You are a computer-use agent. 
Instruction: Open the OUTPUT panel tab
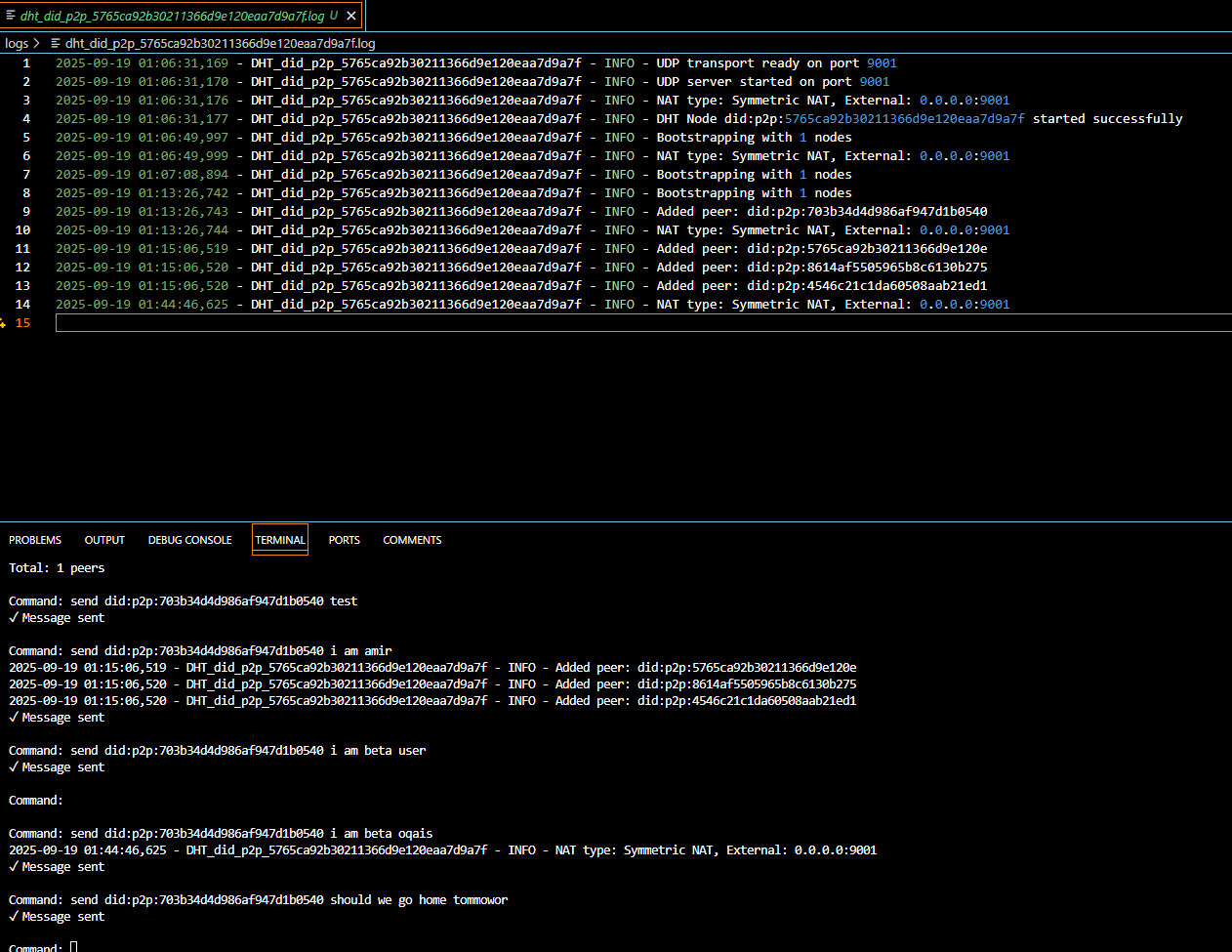pos(104,540)
